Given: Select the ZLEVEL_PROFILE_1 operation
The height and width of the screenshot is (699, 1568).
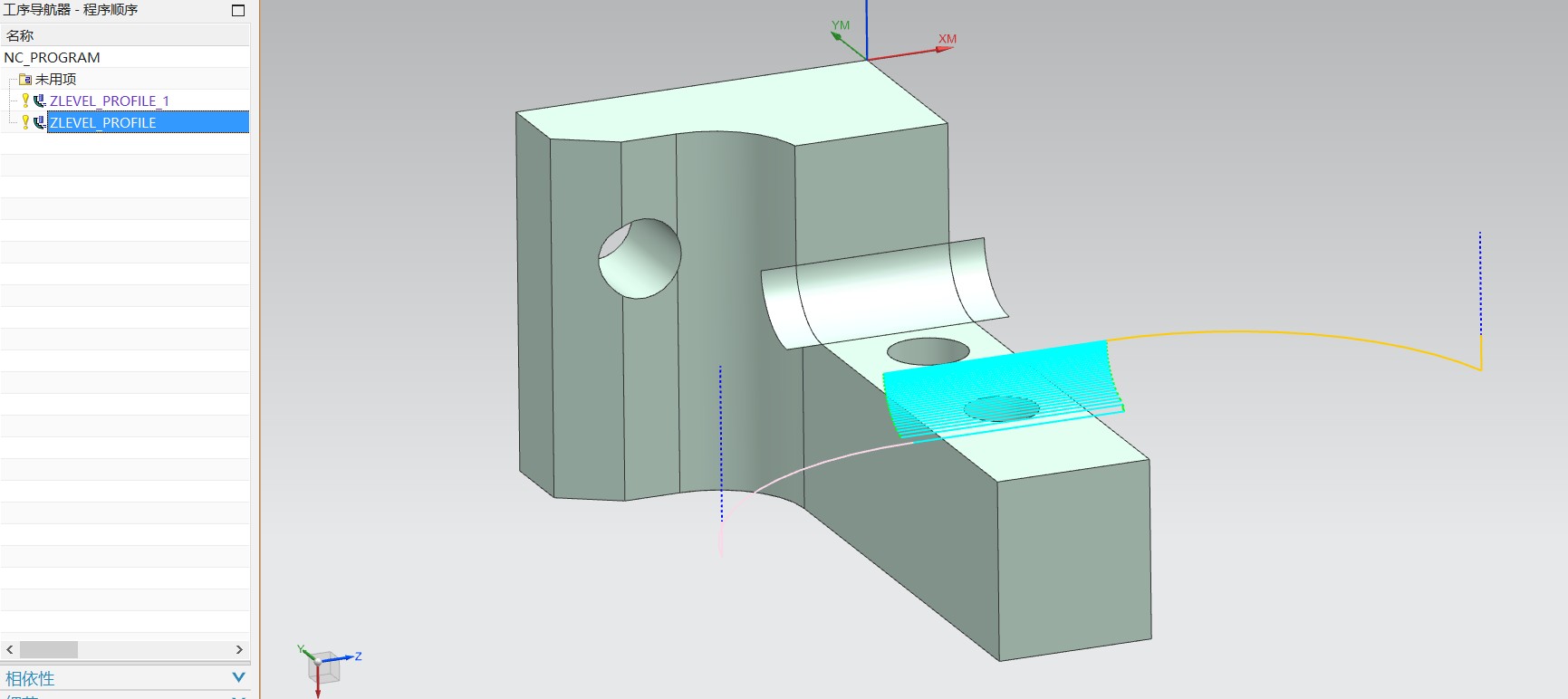Looking at the screenshot, I should [x=110, y=101].
